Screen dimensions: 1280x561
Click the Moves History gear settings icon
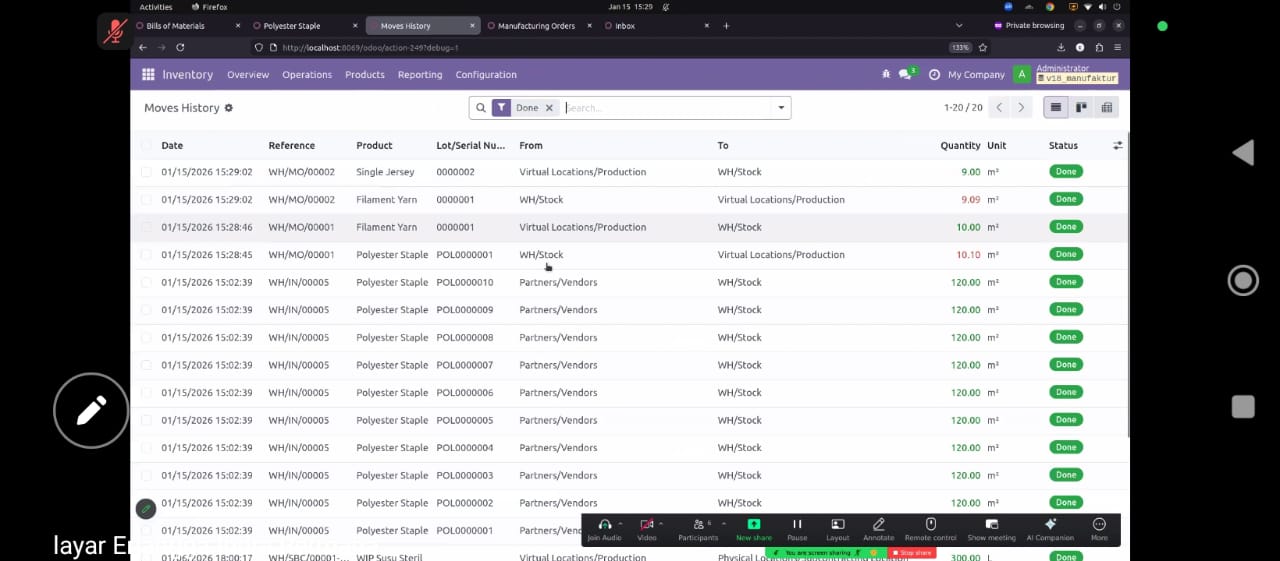228,108
